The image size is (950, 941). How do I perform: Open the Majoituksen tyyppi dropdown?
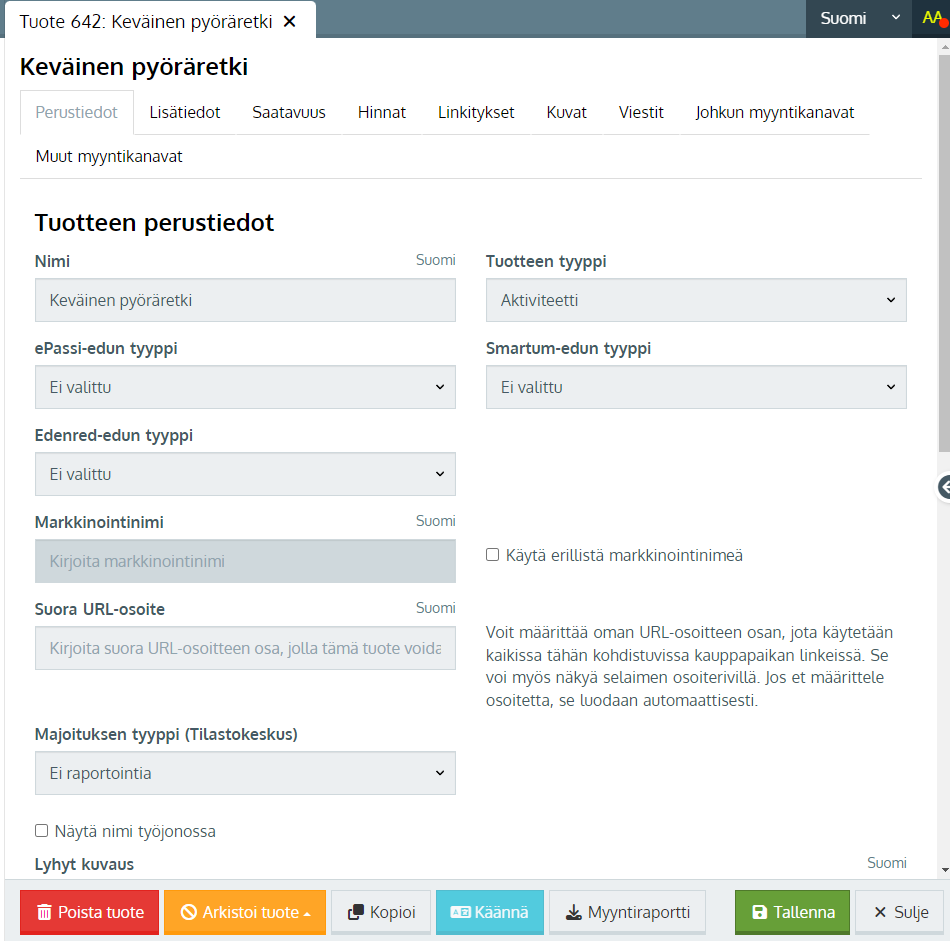point(245,773)
